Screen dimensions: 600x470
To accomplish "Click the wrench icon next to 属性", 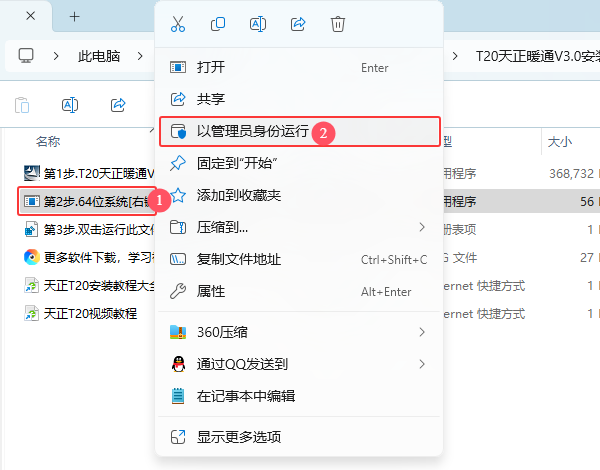I will click(x=178, y=292).
